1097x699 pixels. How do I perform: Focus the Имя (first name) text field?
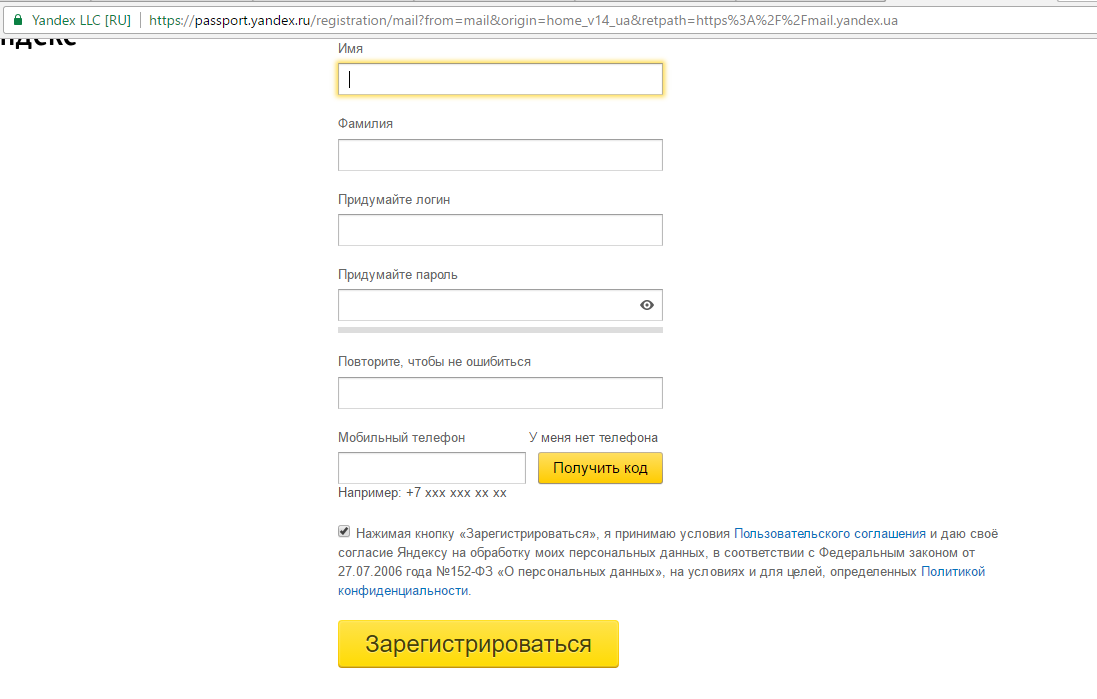[500, 79]
